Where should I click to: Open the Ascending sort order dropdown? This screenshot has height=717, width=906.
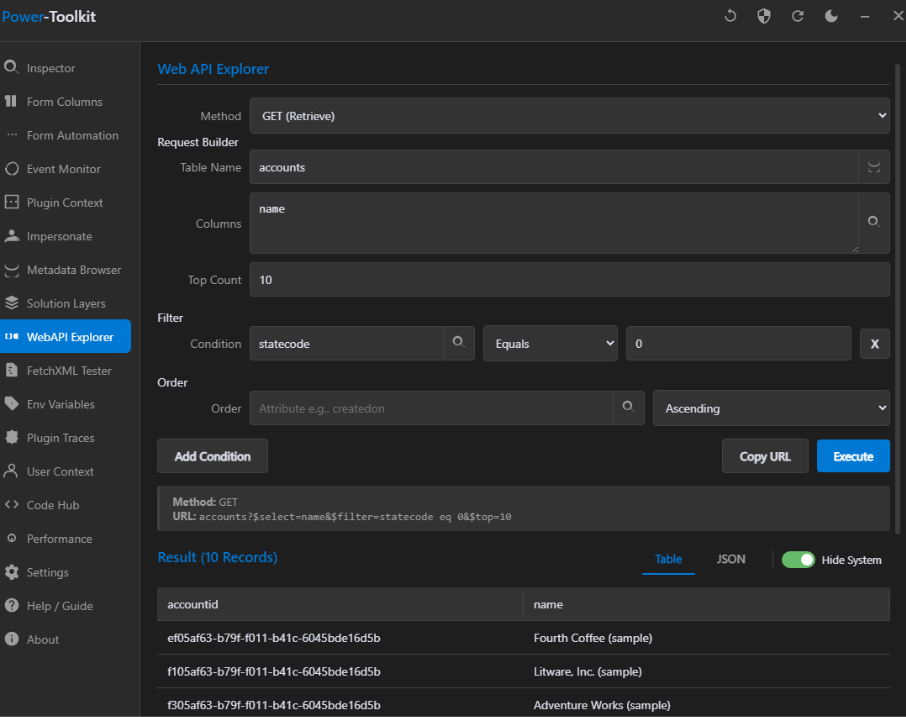click(770, 408)
